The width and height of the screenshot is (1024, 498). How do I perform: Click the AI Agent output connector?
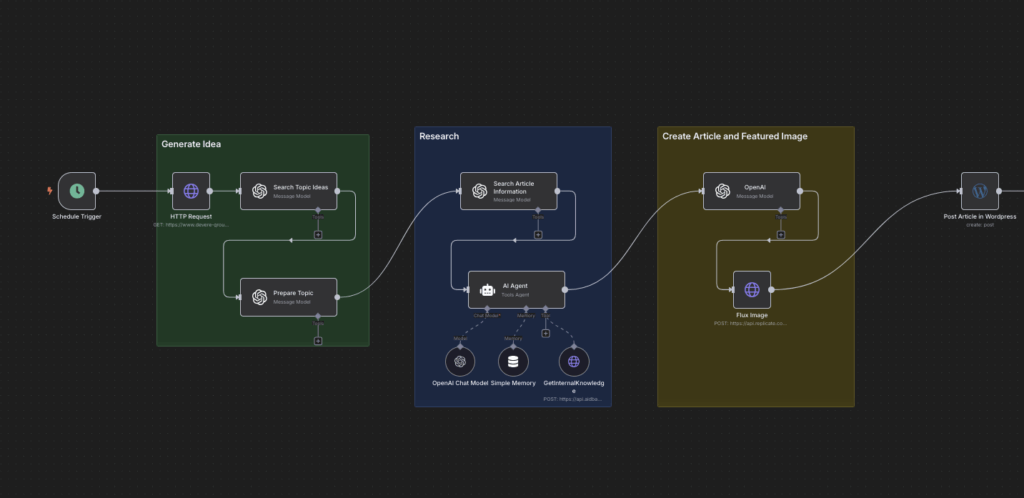(565, 290)
